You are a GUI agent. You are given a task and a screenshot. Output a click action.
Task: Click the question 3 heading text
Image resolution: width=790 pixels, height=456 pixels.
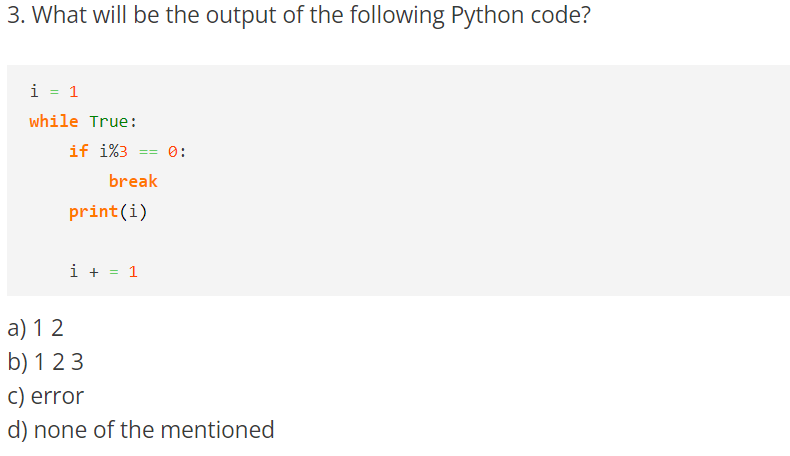[x=299, y=15]
